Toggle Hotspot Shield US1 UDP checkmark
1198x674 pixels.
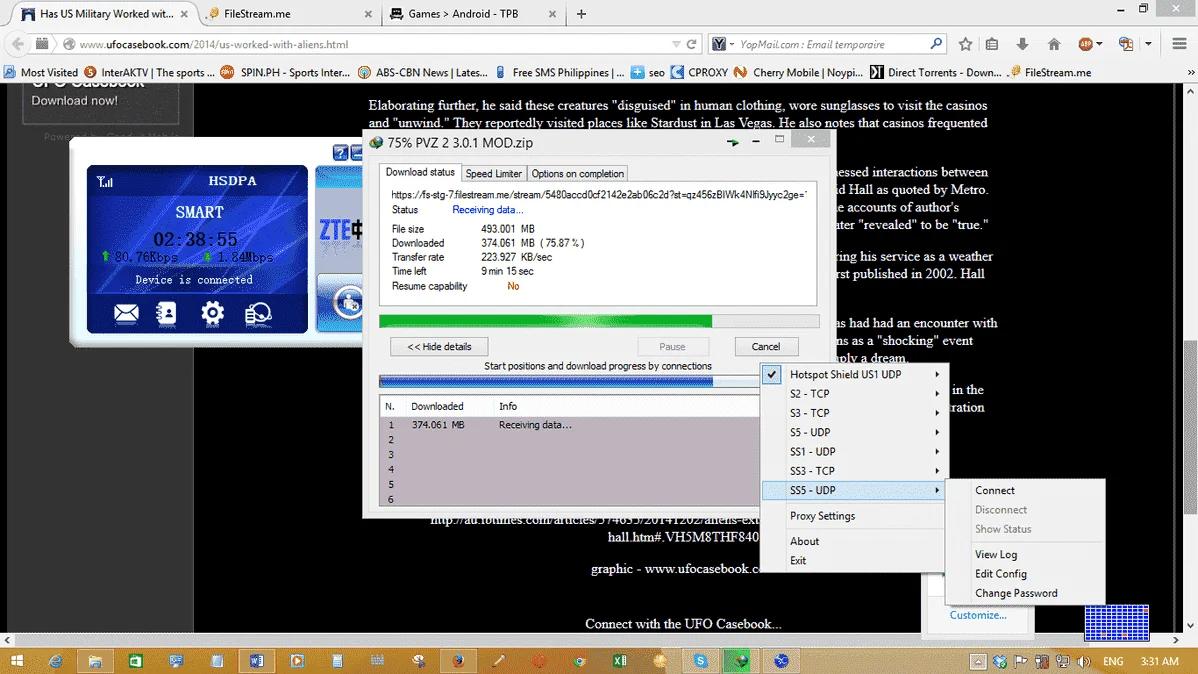coord(772,374)
